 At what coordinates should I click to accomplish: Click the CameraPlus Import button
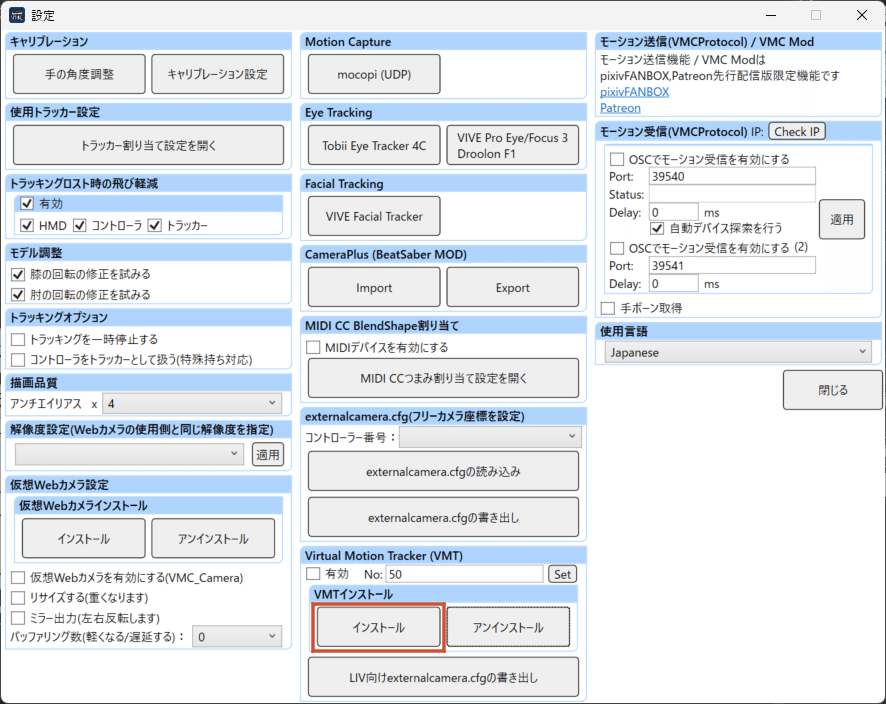coord(374,288)
